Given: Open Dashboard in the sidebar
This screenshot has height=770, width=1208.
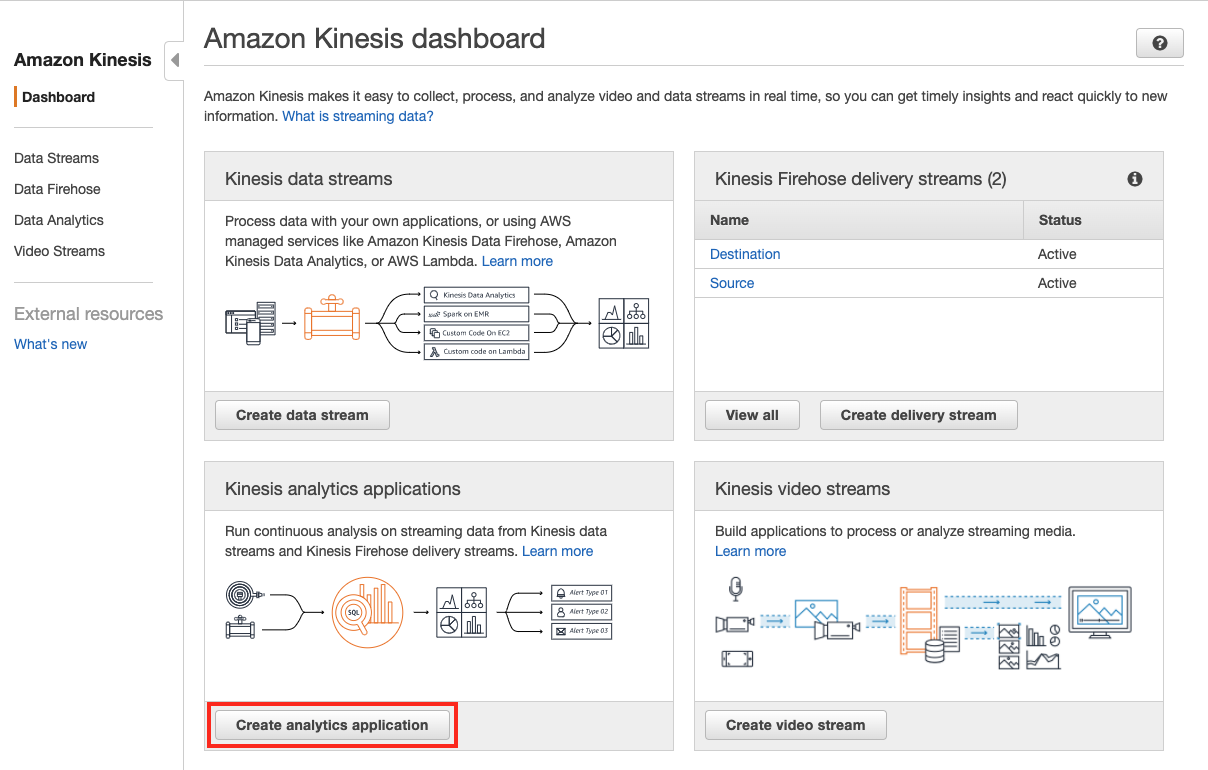Looking at the screenshot, I should [58, 97].
